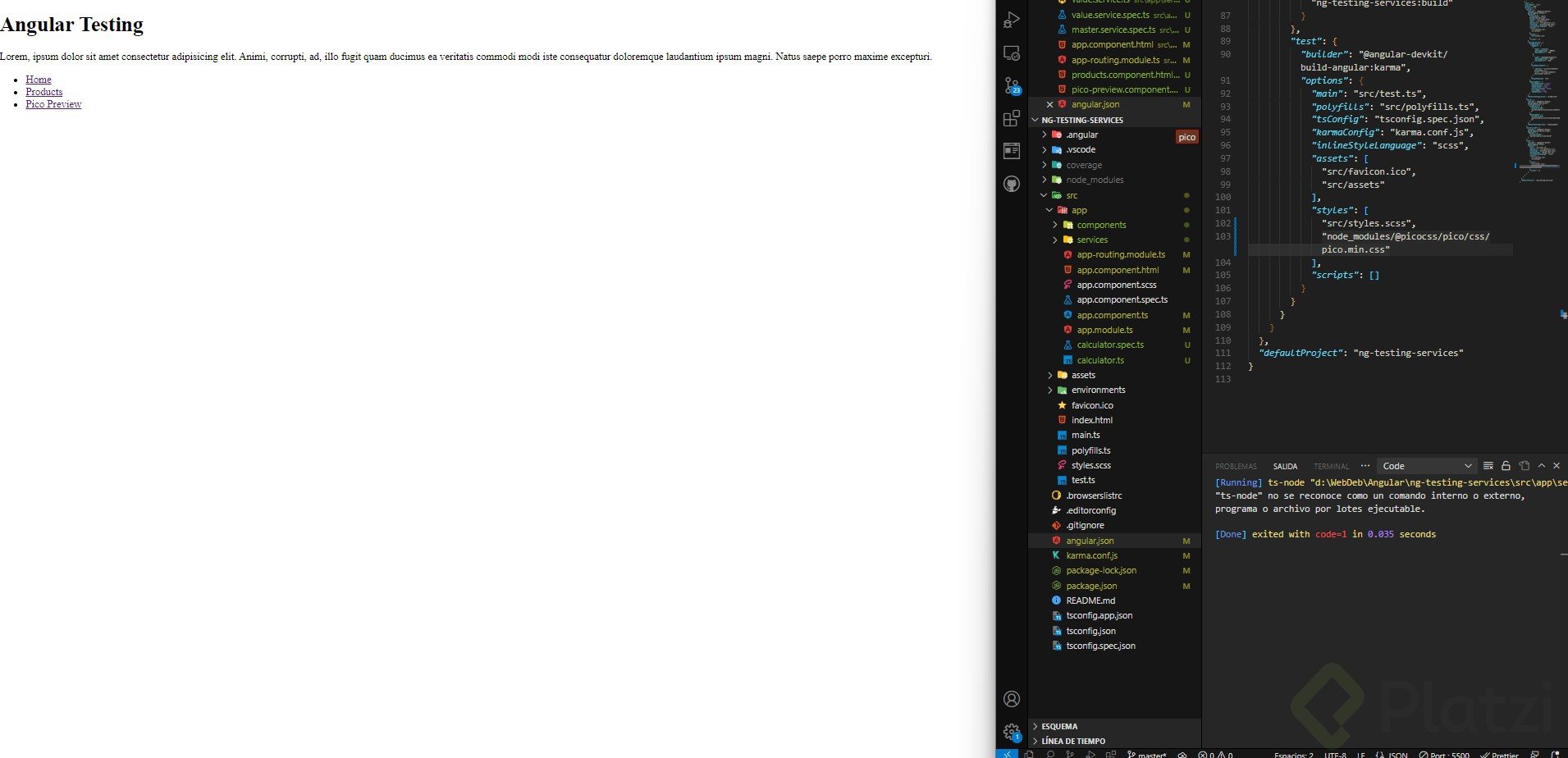
Task: Click the Pico Preview link
Action: pyautogui.click(x=53, y=104)
